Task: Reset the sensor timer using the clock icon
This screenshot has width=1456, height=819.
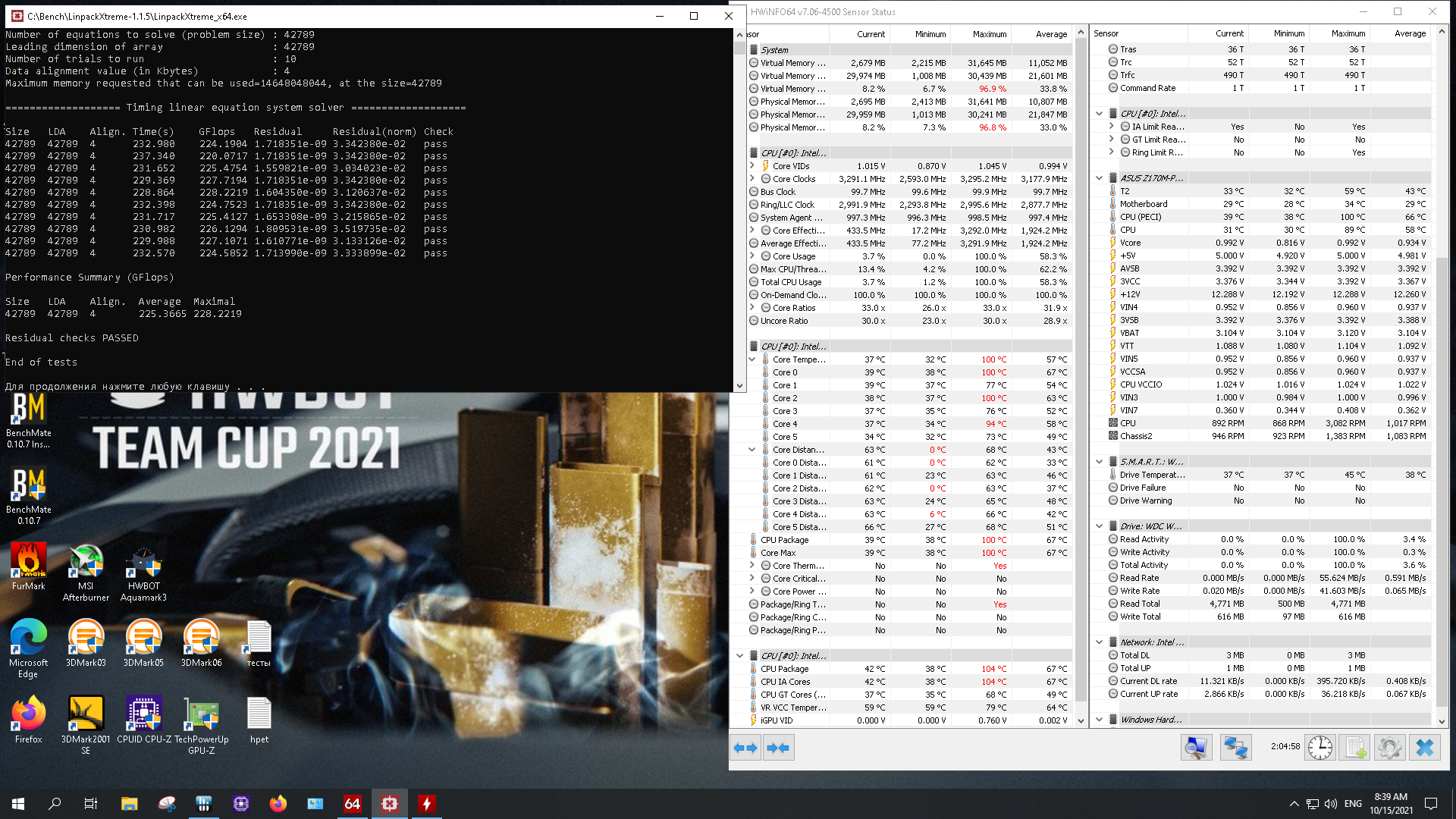Action: [1320, 748]
